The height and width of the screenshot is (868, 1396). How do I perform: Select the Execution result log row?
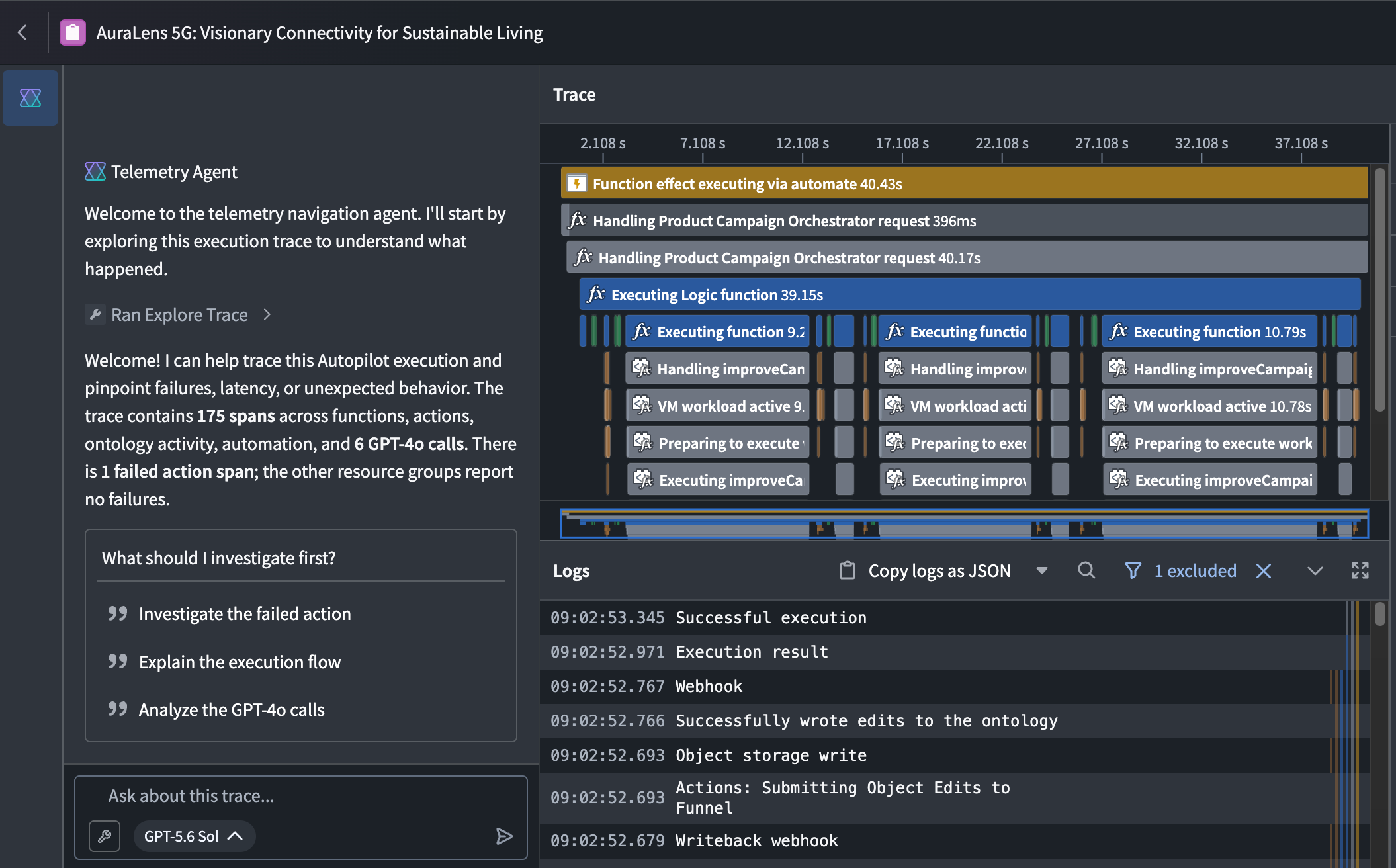(954, 652)
